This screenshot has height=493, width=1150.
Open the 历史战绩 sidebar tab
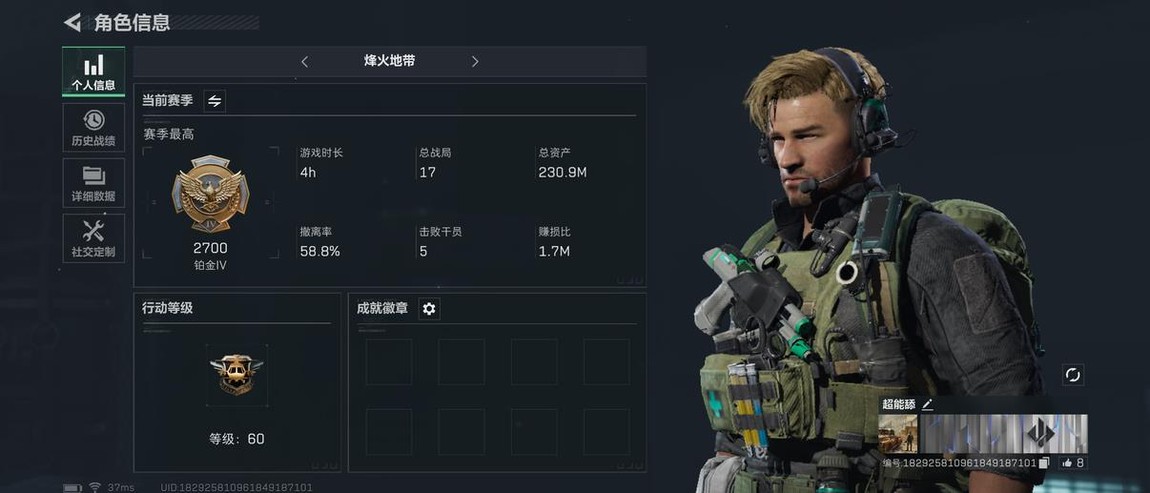point(93,128)
